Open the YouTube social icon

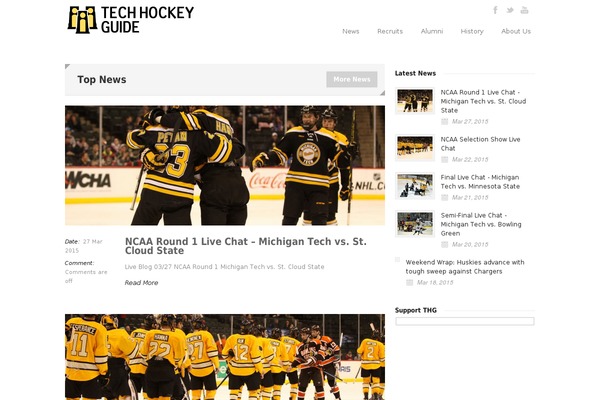[524, 10]
